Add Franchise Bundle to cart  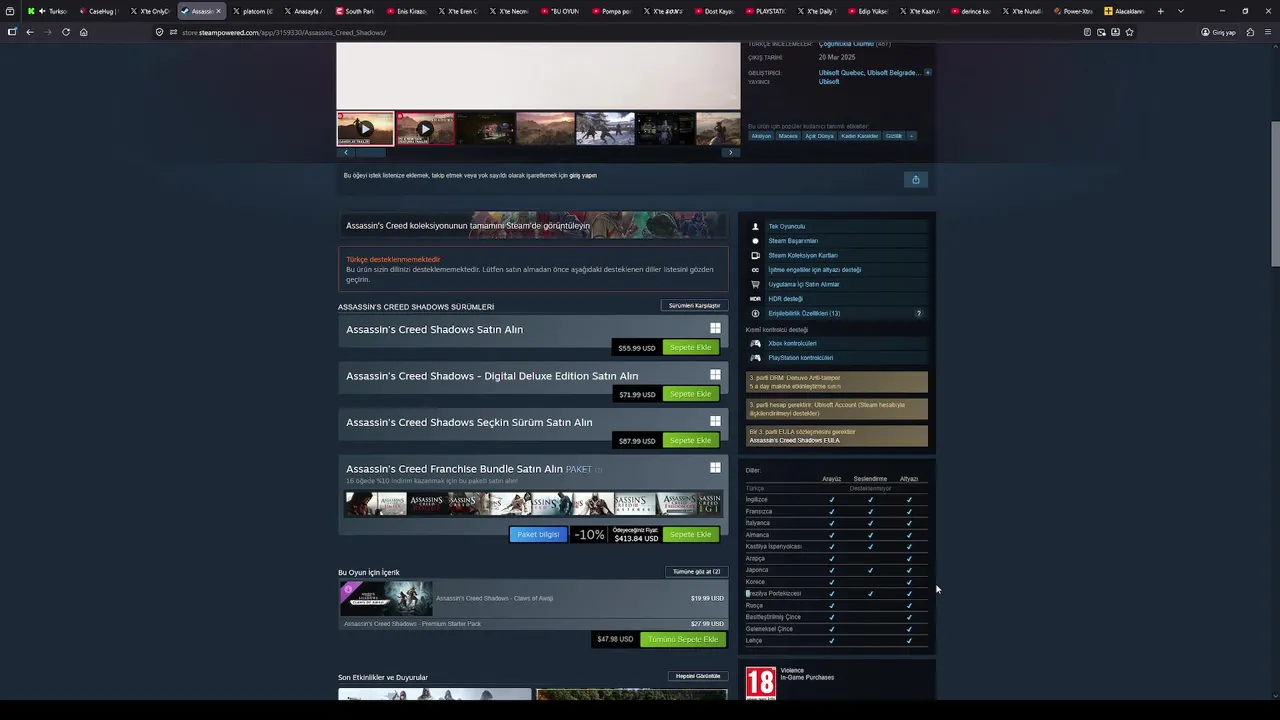690,535
